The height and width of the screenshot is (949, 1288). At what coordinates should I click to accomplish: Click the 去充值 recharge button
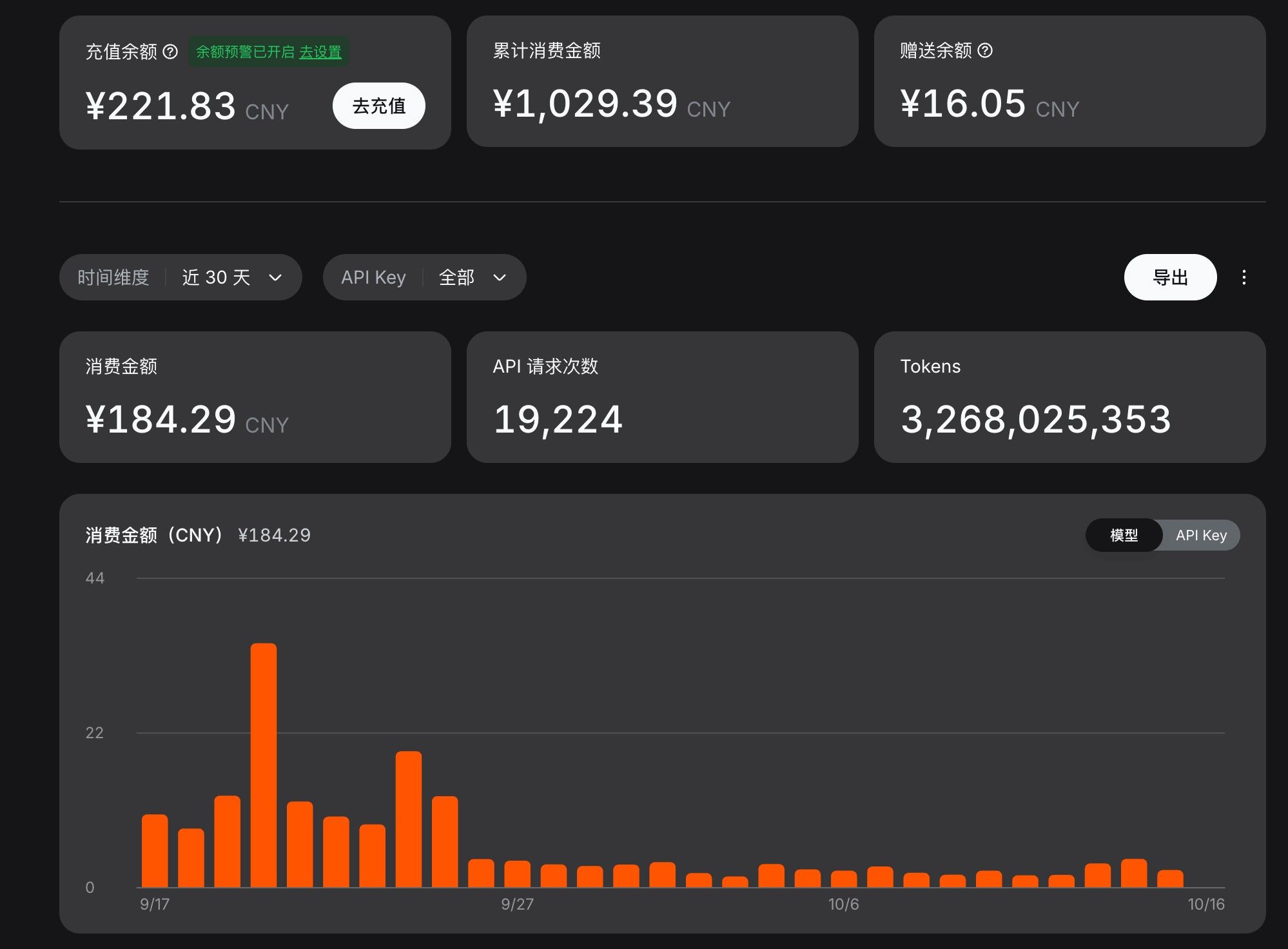coord(379,106)
